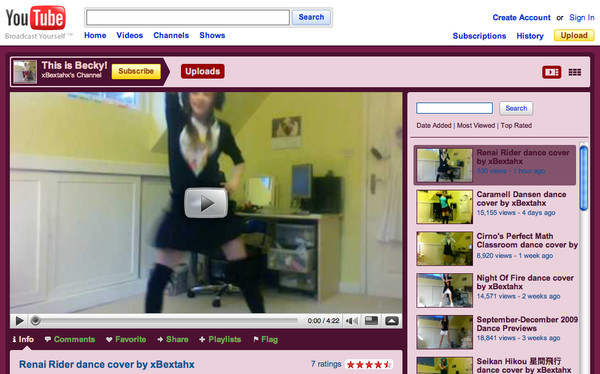Click the video list scrollbar thumb
The image size is (600, 374).
[584, 178]
